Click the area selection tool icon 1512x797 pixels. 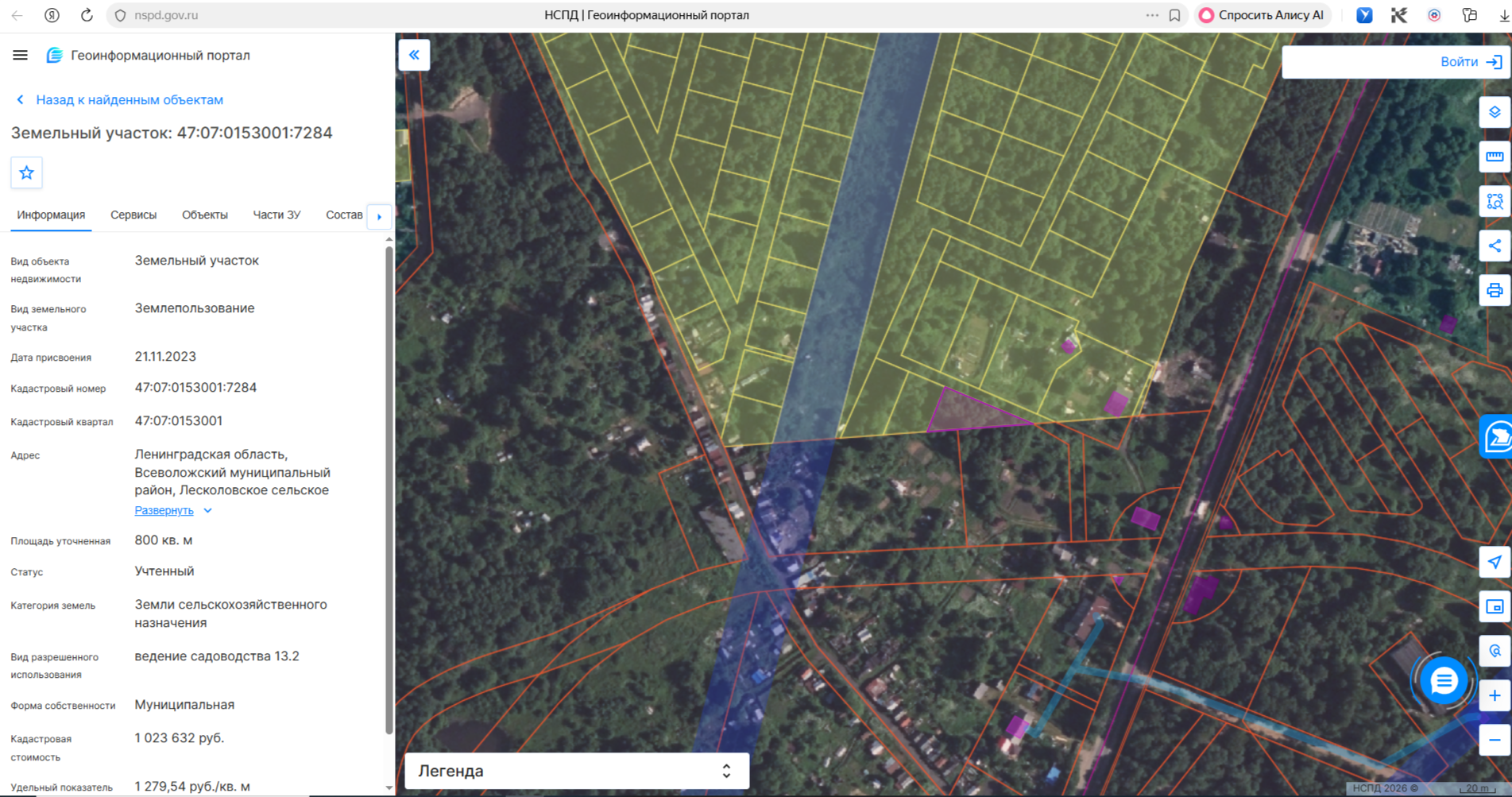pyautogui.click(x=1495, y=201)
